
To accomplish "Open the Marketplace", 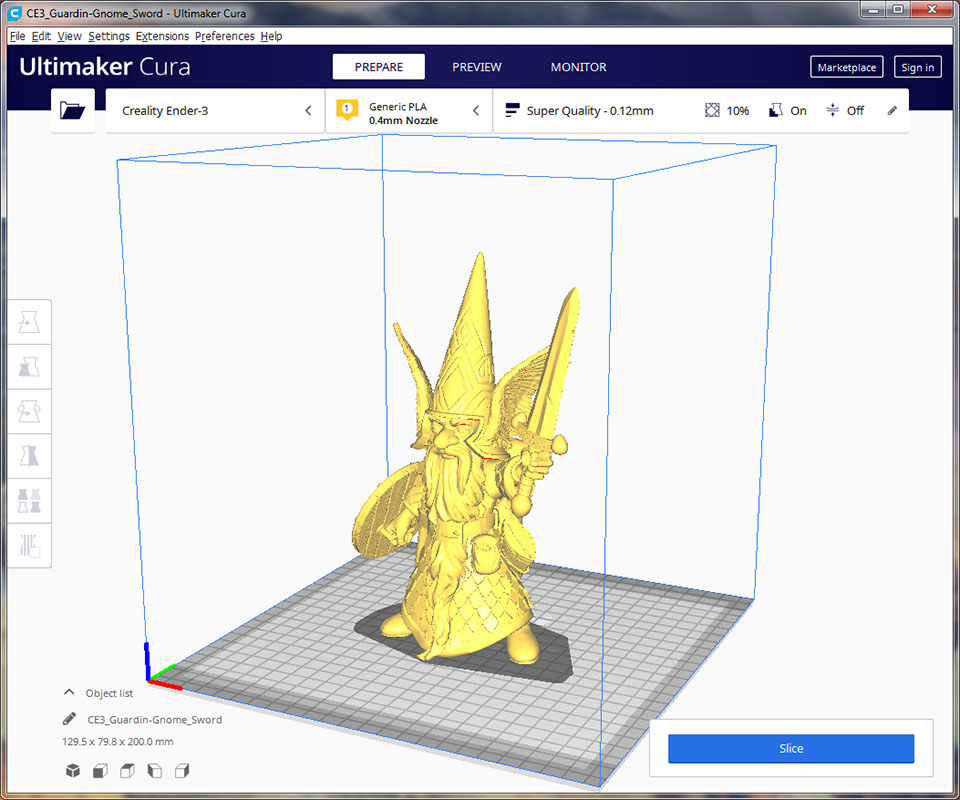I will tap(846, 67).
